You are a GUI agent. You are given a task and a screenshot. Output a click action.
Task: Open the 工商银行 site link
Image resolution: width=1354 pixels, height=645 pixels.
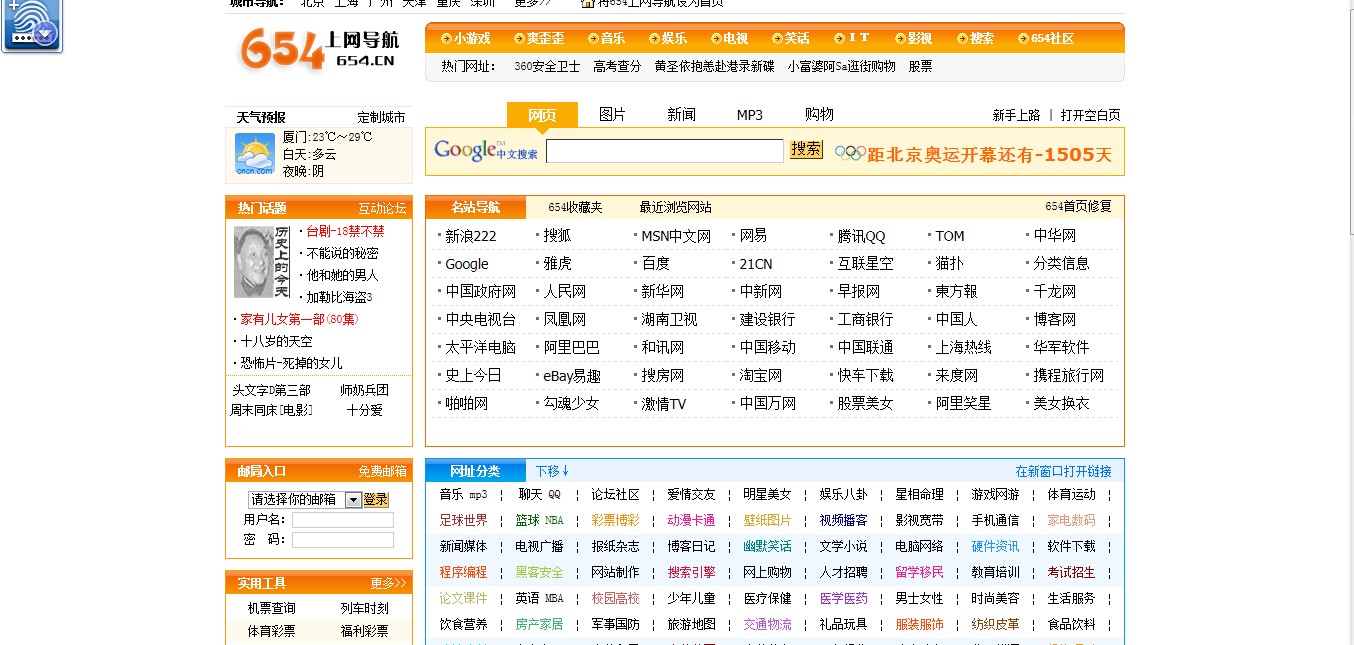866,320
